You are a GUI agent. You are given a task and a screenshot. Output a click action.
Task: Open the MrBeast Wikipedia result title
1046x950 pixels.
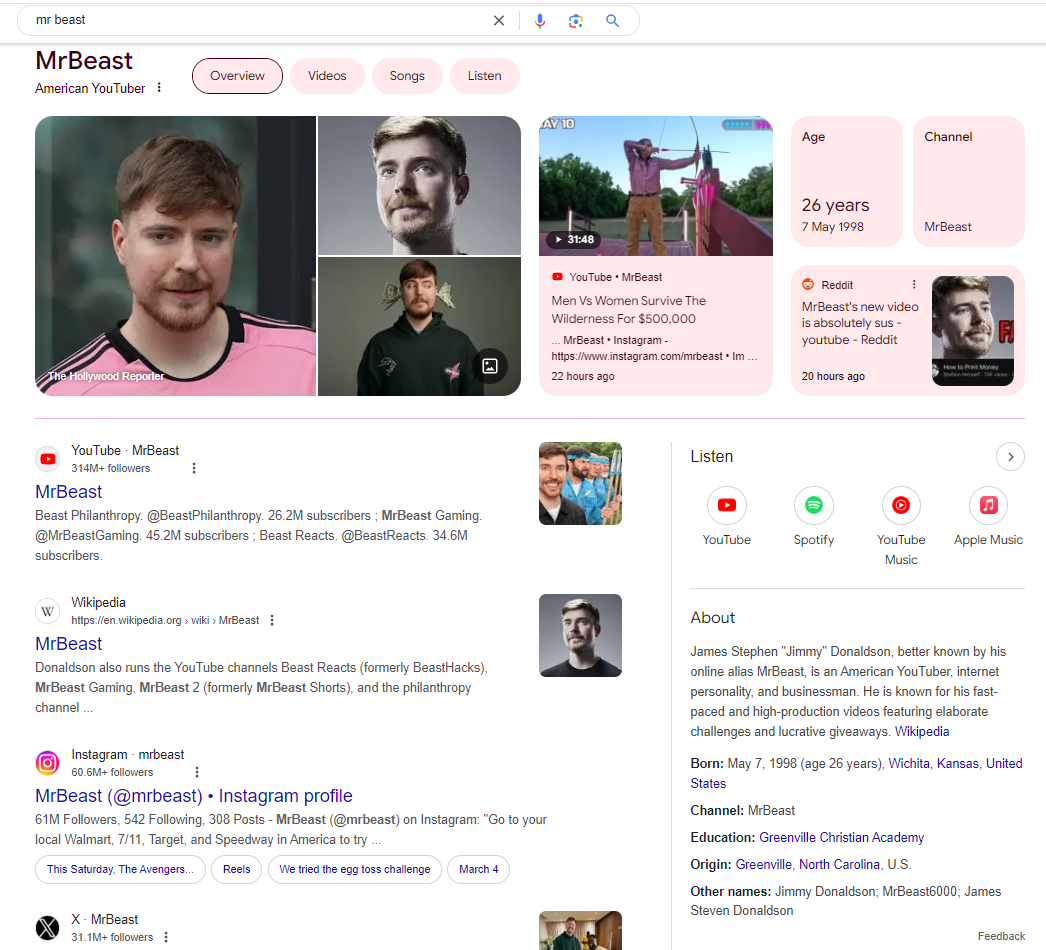pyautogui.click(x=69, y=644)
